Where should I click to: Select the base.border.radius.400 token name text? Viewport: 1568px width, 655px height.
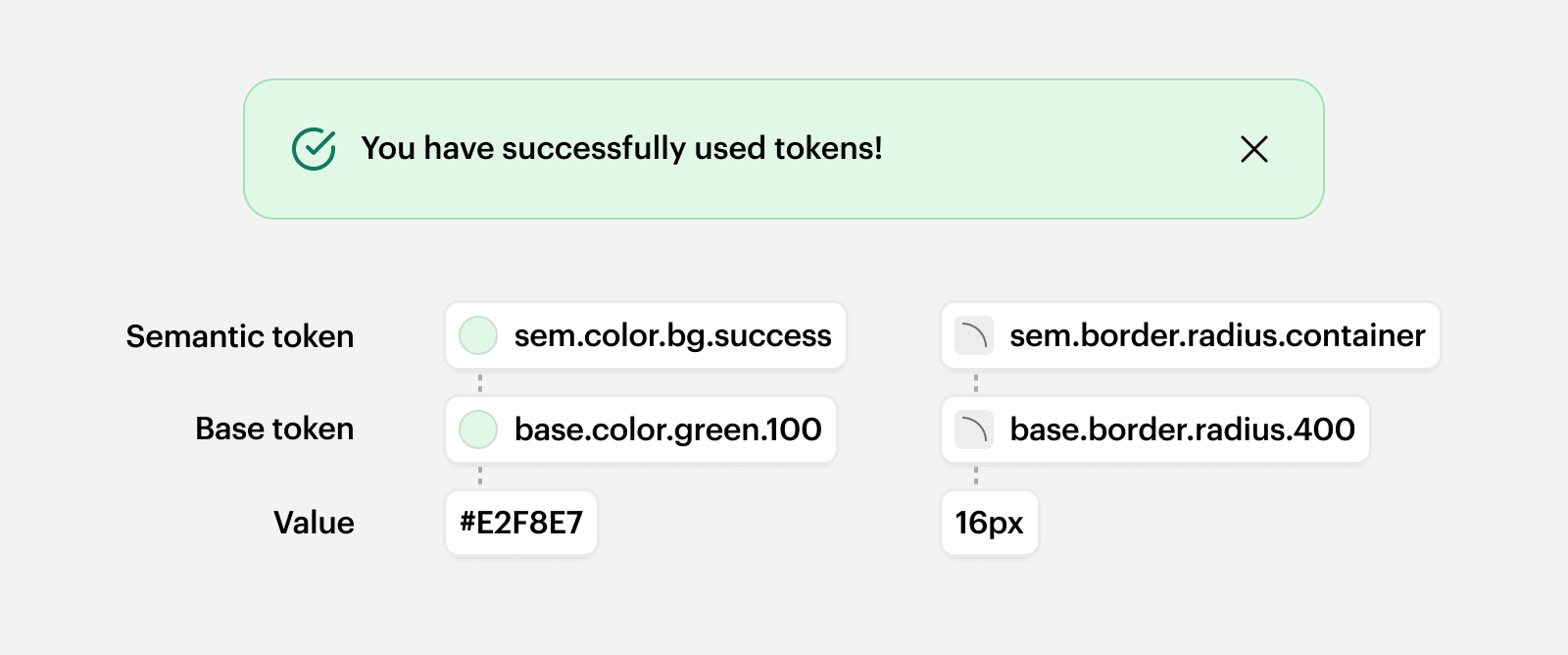pos(1182,429)
